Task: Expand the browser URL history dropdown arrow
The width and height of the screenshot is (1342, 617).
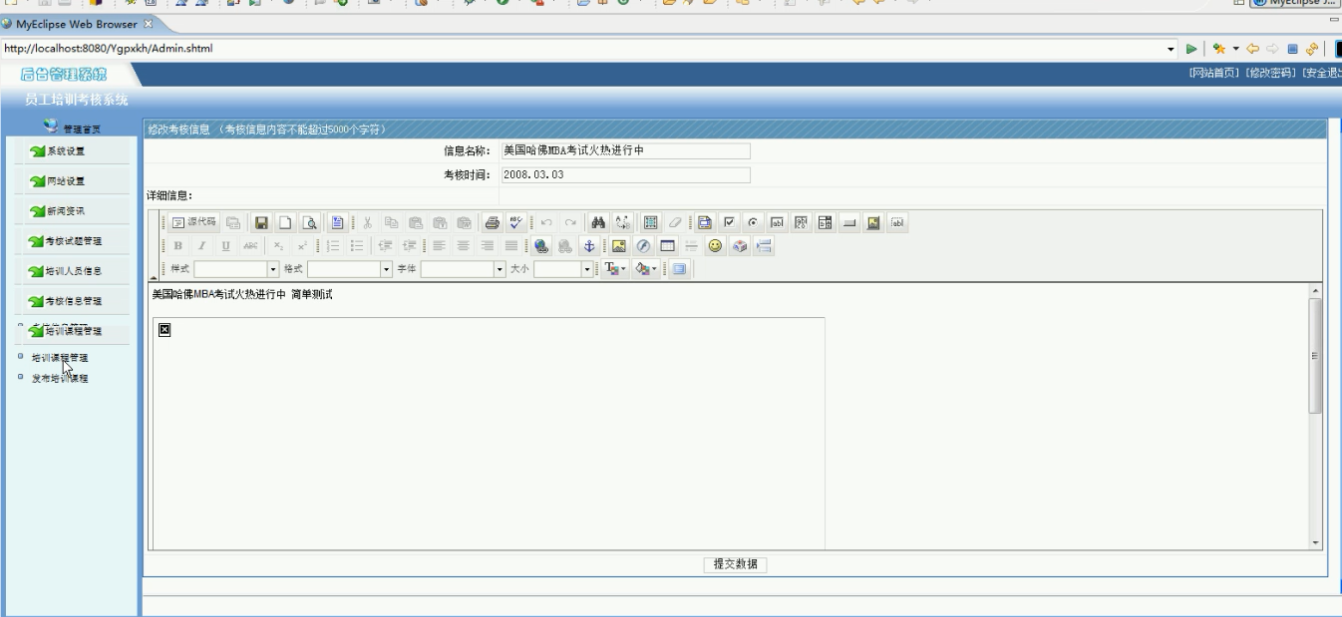Action: tap(1171, 48)
